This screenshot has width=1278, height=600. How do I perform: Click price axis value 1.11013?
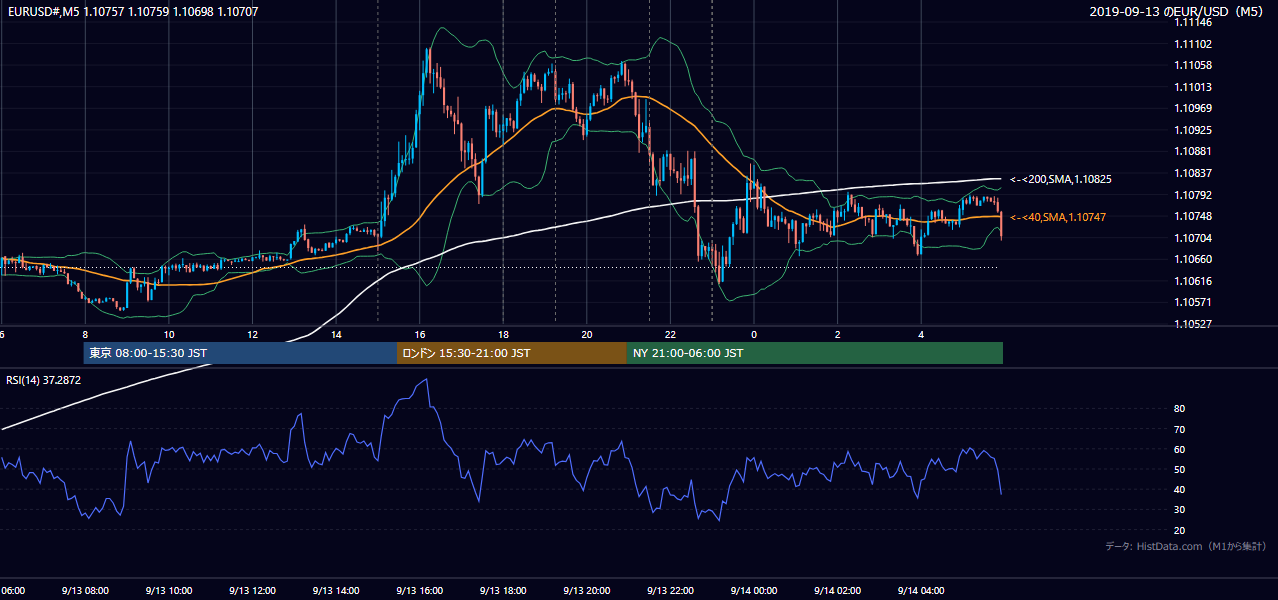point(1192,87)
